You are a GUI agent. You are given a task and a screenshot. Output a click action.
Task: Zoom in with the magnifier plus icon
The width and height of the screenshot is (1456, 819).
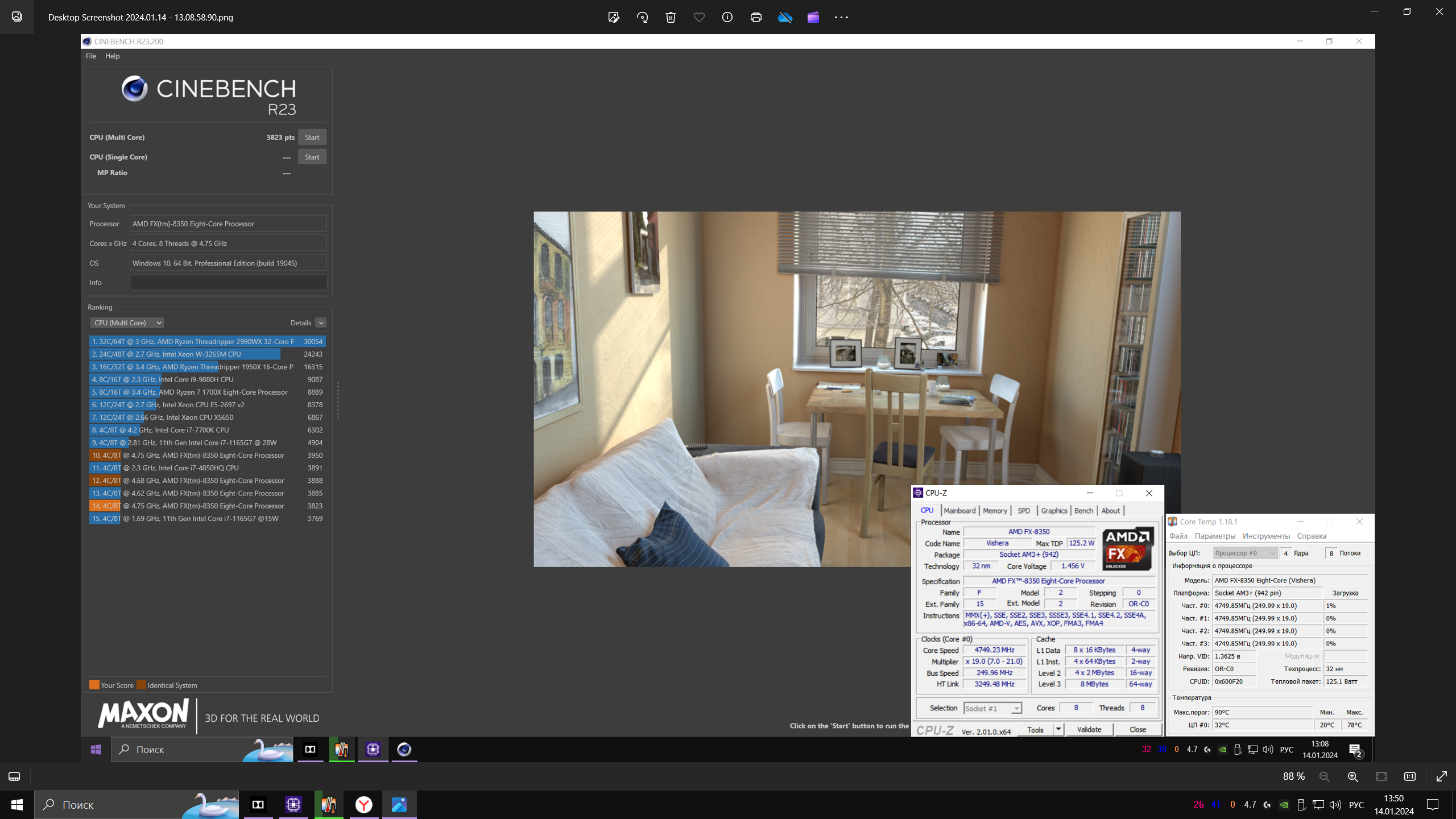click(1352, 776)
